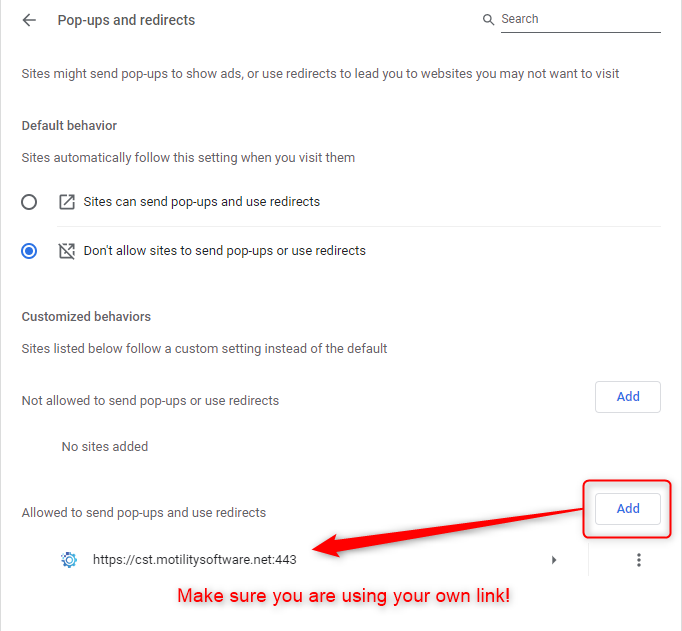Click the pop-up icon beside "Sites can send"
The width and height of the screenshot is (682, 631).
[x=67, y=202]
